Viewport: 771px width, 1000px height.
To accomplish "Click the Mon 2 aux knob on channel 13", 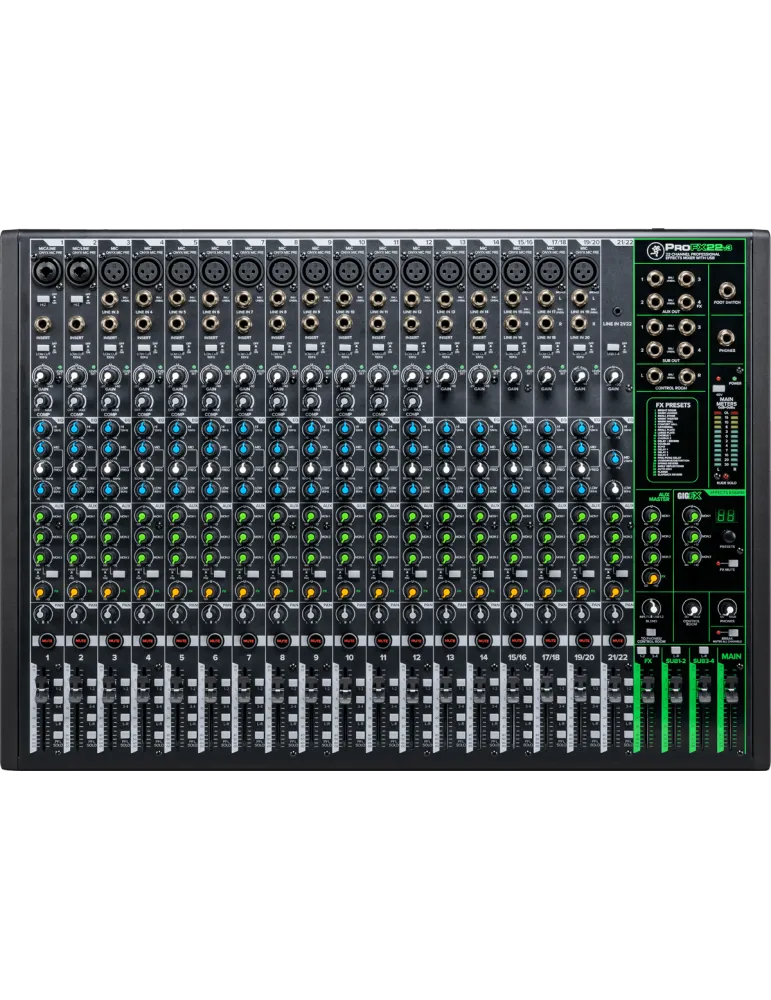I will 445,536.
